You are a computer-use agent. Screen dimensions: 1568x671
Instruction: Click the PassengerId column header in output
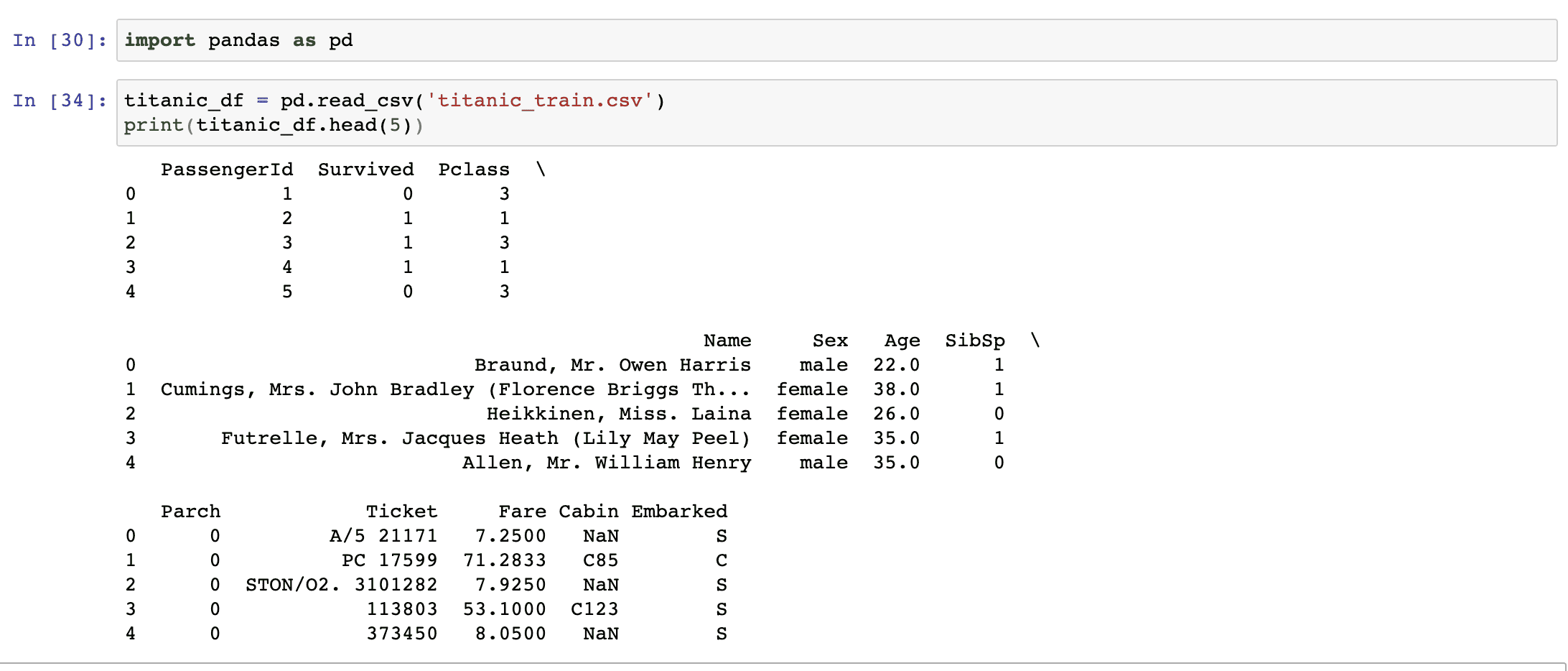tap(227, 170)
